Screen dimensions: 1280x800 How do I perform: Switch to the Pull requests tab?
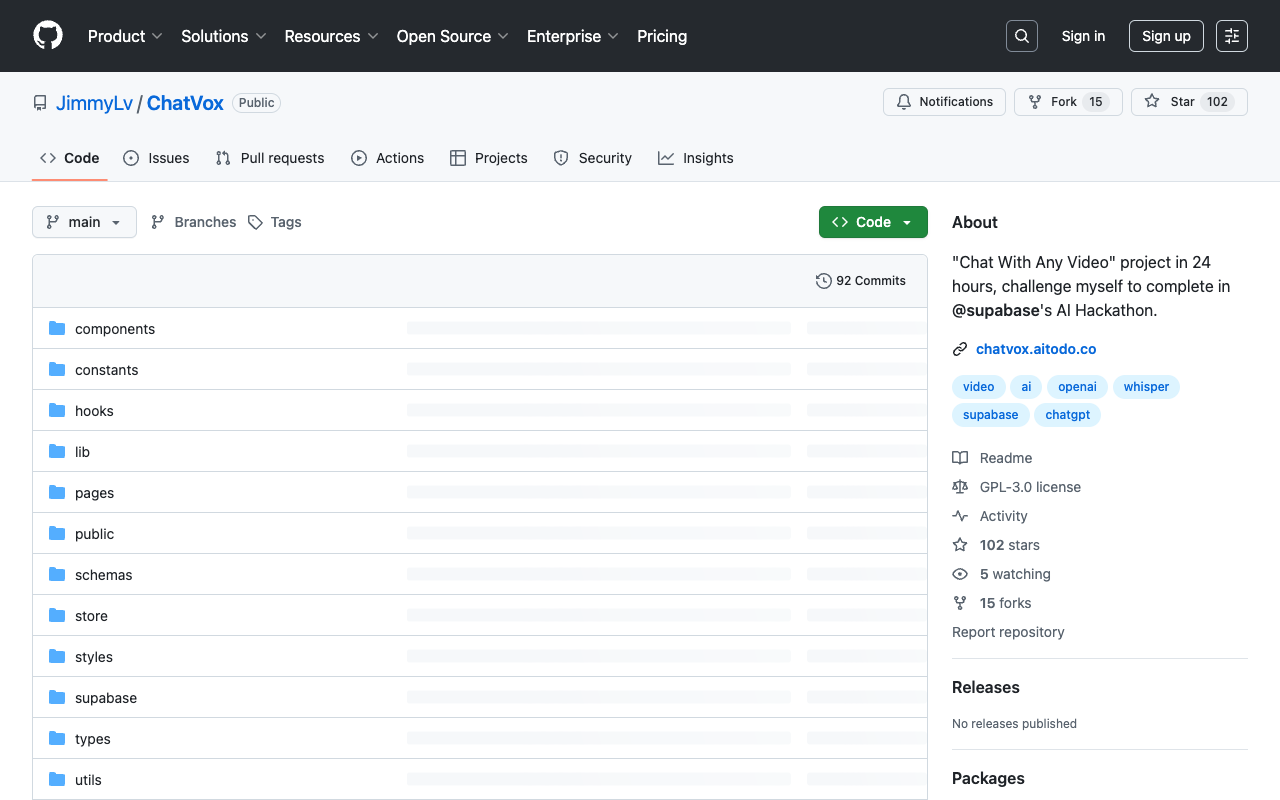pyautogui.click(x=270, y=158)
